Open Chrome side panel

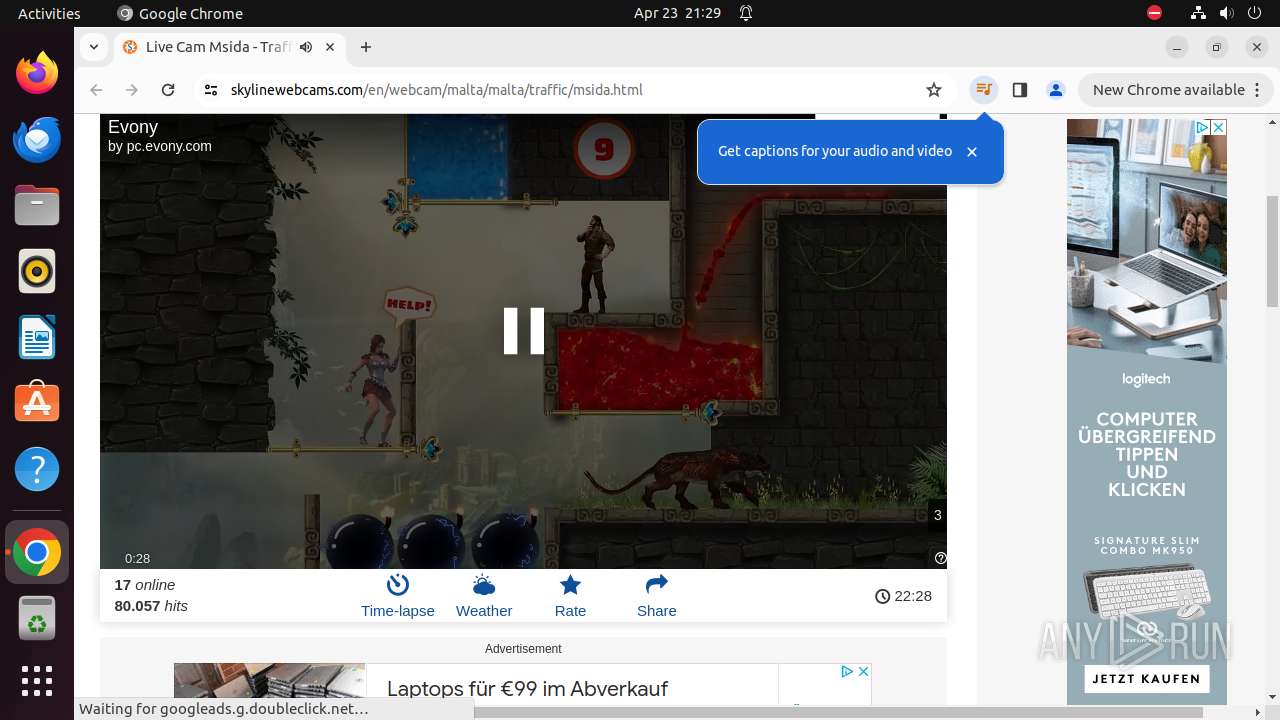1020,90
